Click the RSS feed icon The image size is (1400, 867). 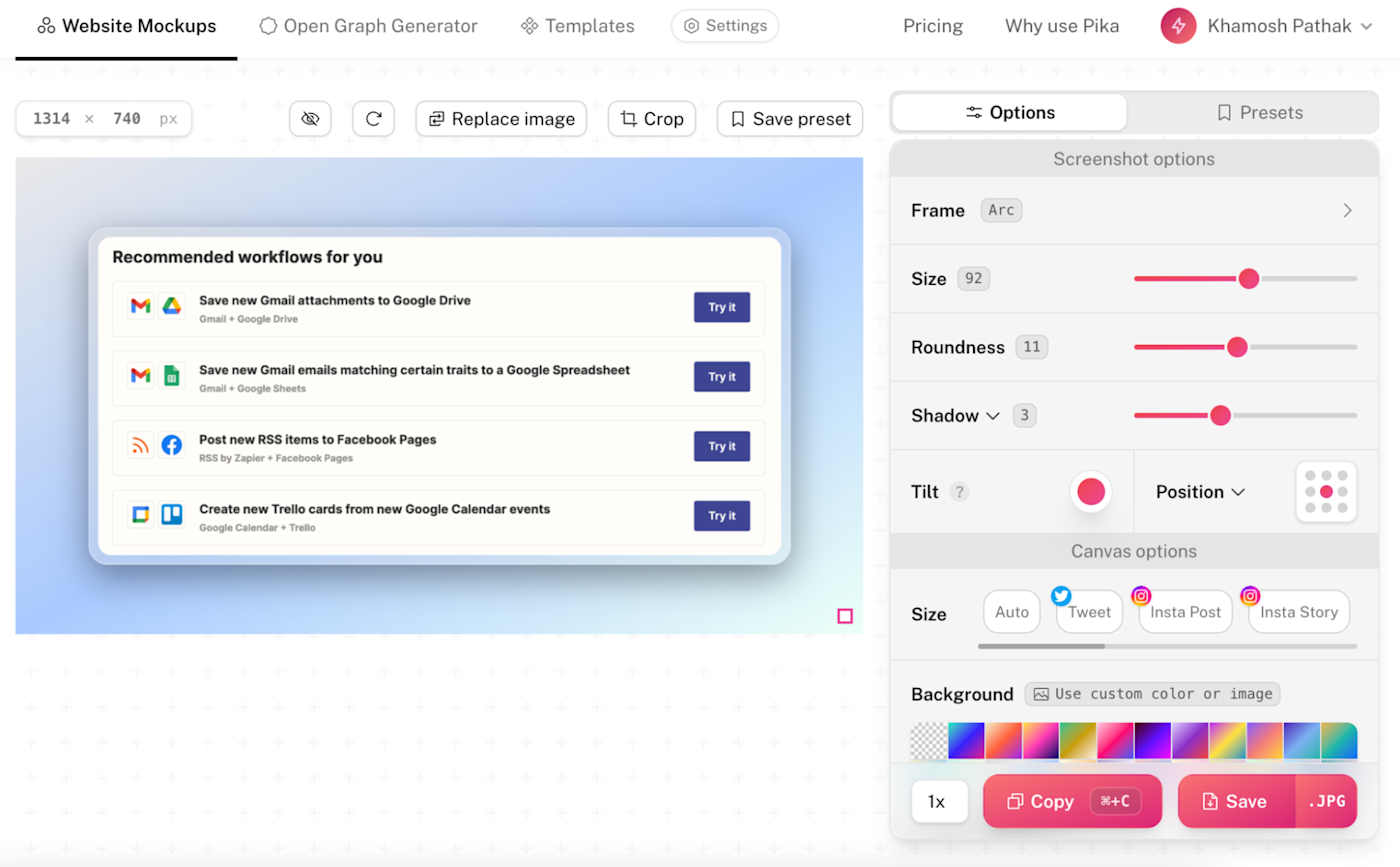(x=140, y=445)
